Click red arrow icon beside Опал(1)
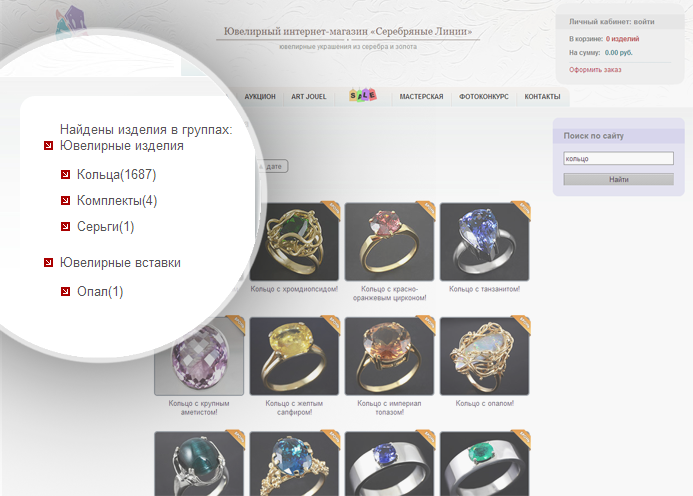Screen dimensions: 693x496 click(65, 291)
